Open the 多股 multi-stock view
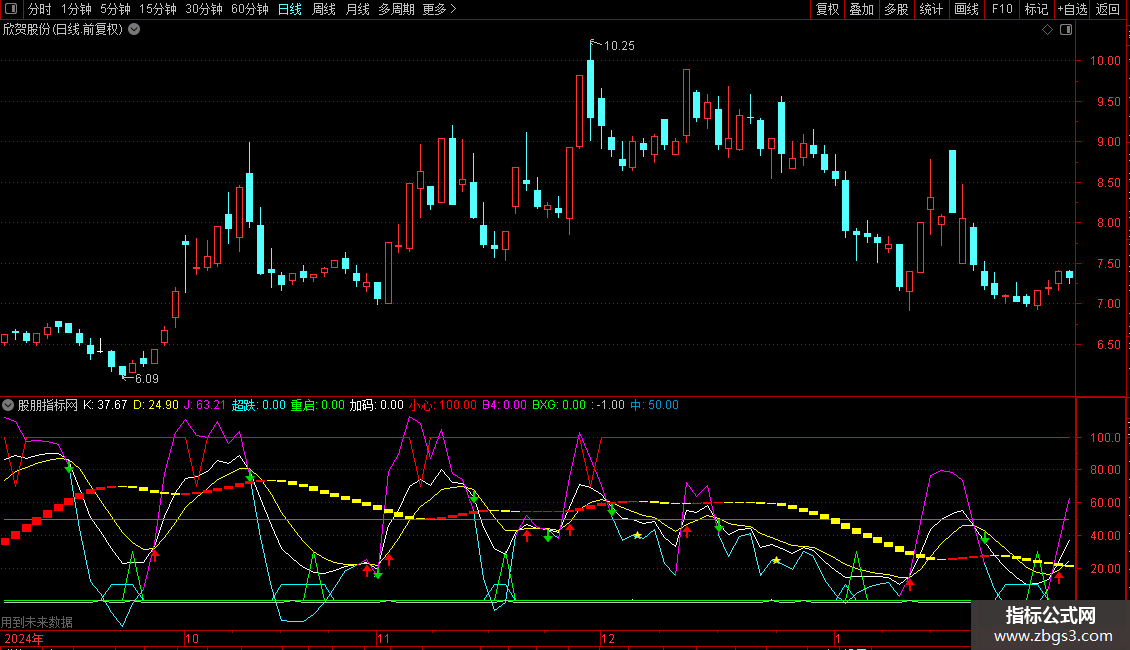 point(897,9)
